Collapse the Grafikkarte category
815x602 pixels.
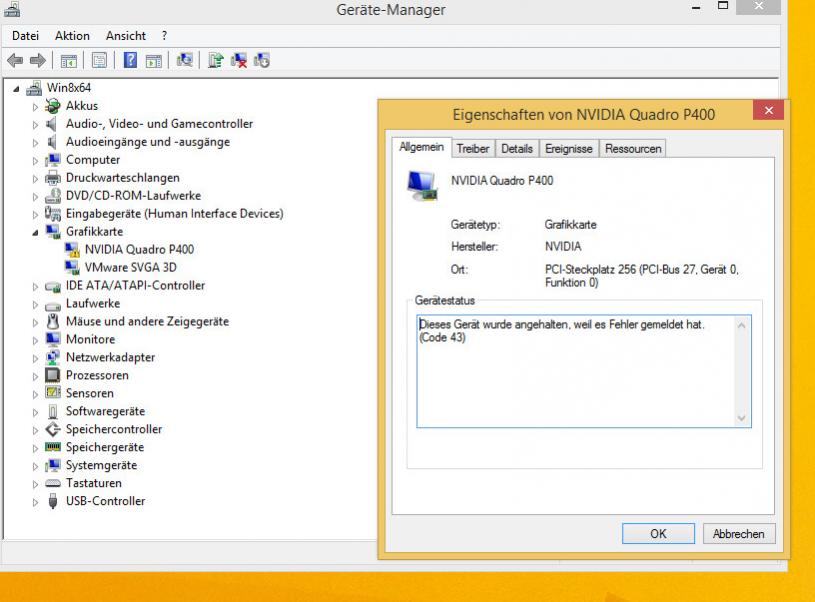click(35, 232)
